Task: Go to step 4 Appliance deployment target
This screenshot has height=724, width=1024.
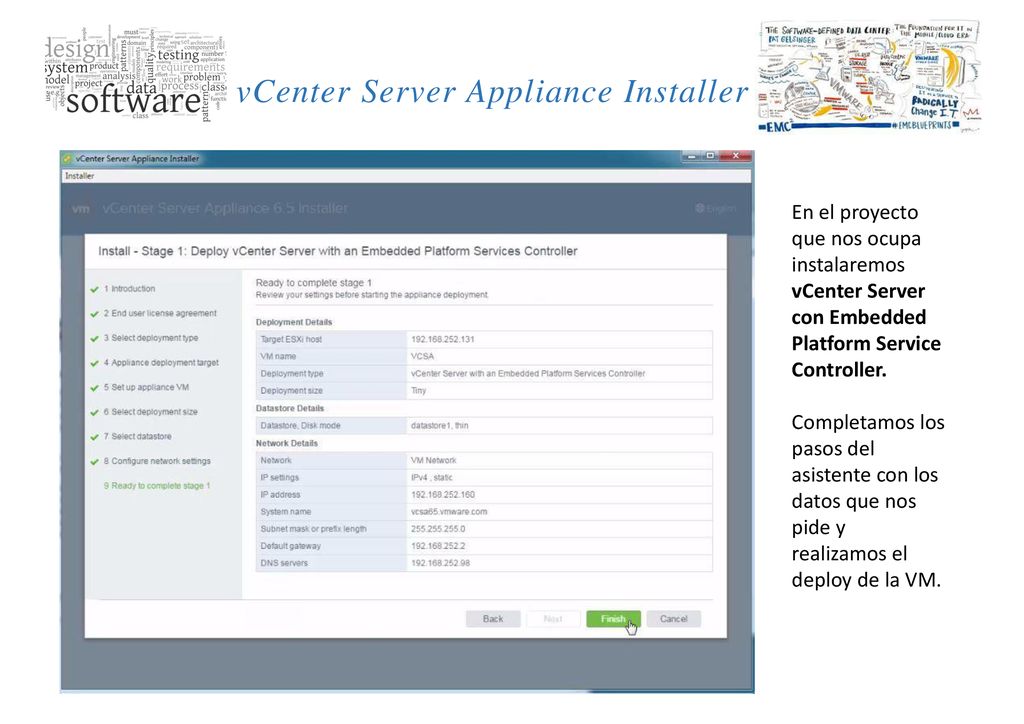Action: [161, 363]
